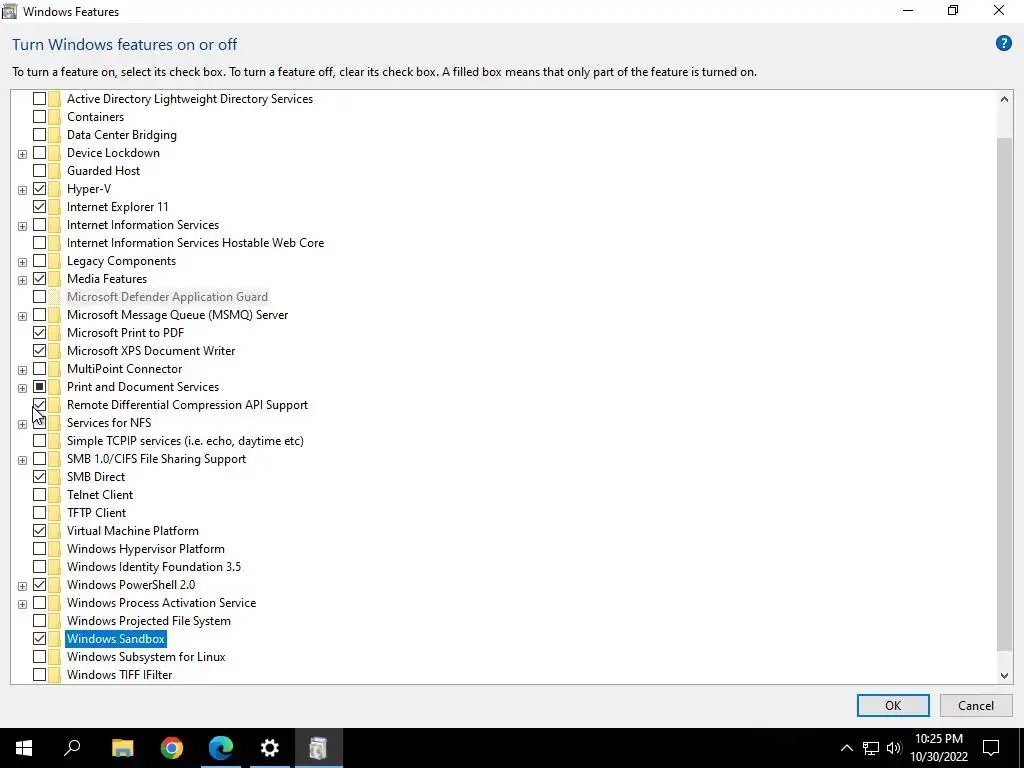Click the blue help question mark icon
Viewport: 1024px width, 768px height.
click(1003, 44)
